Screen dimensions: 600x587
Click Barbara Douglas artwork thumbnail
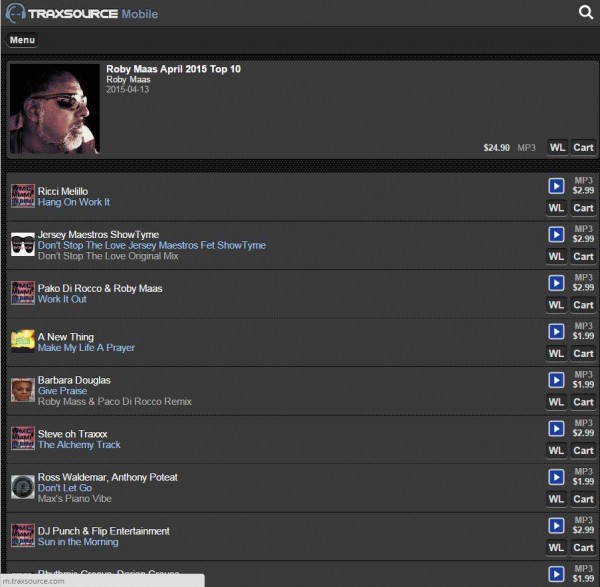click(23, 390)
